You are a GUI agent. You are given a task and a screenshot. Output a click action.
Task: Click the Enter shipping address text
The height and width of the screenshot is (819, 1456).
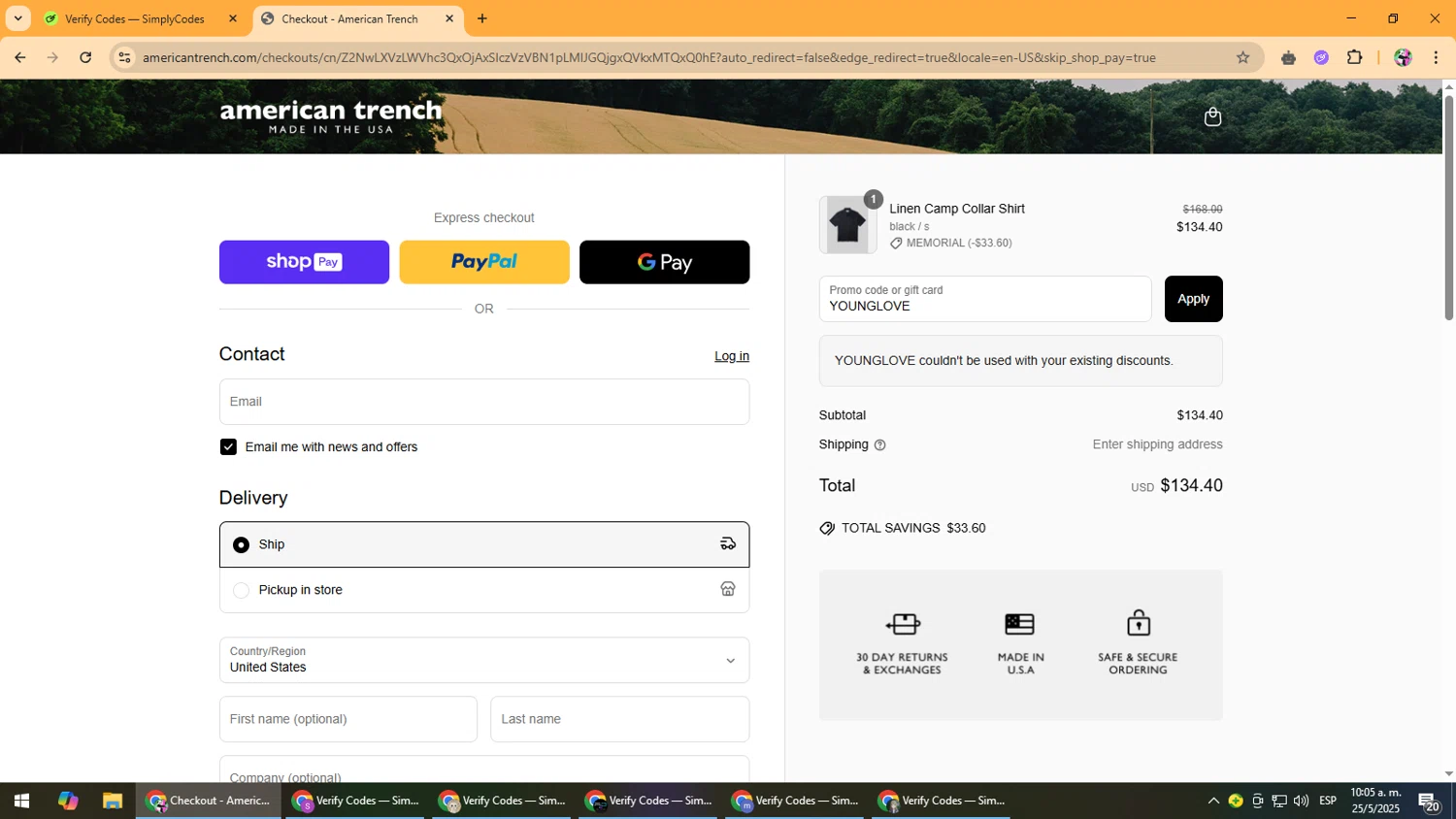pyautogui.click(x=1157, y=444)
